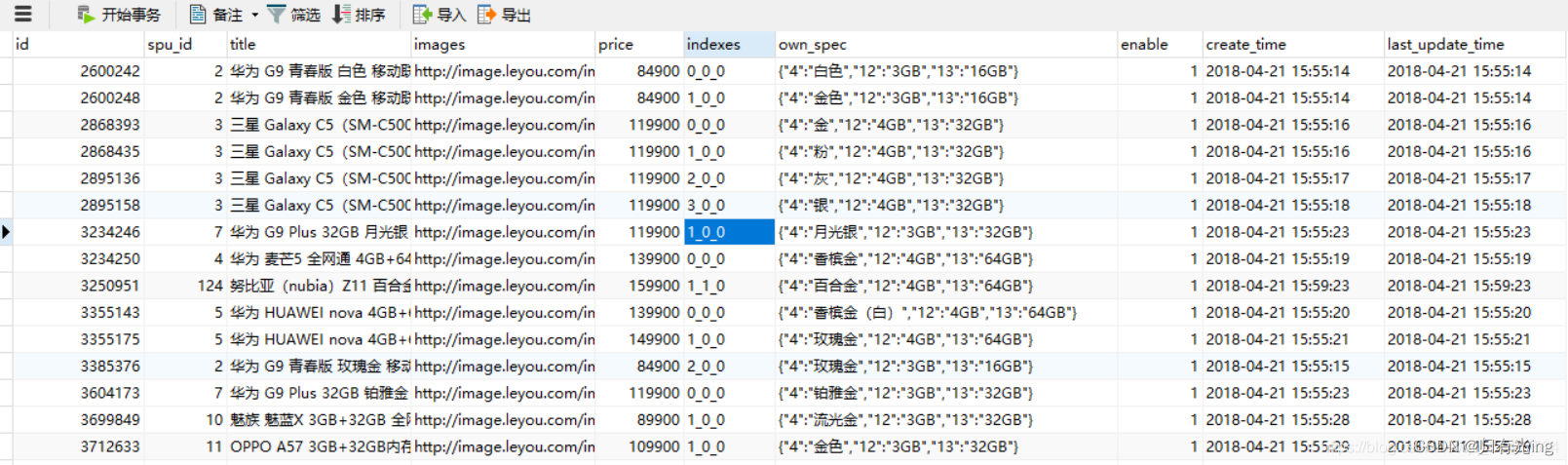This screenshot has height=465, width=1568.
Task: Click own_spec cell containing 香槟金（白）
Action: click(946, 312)
